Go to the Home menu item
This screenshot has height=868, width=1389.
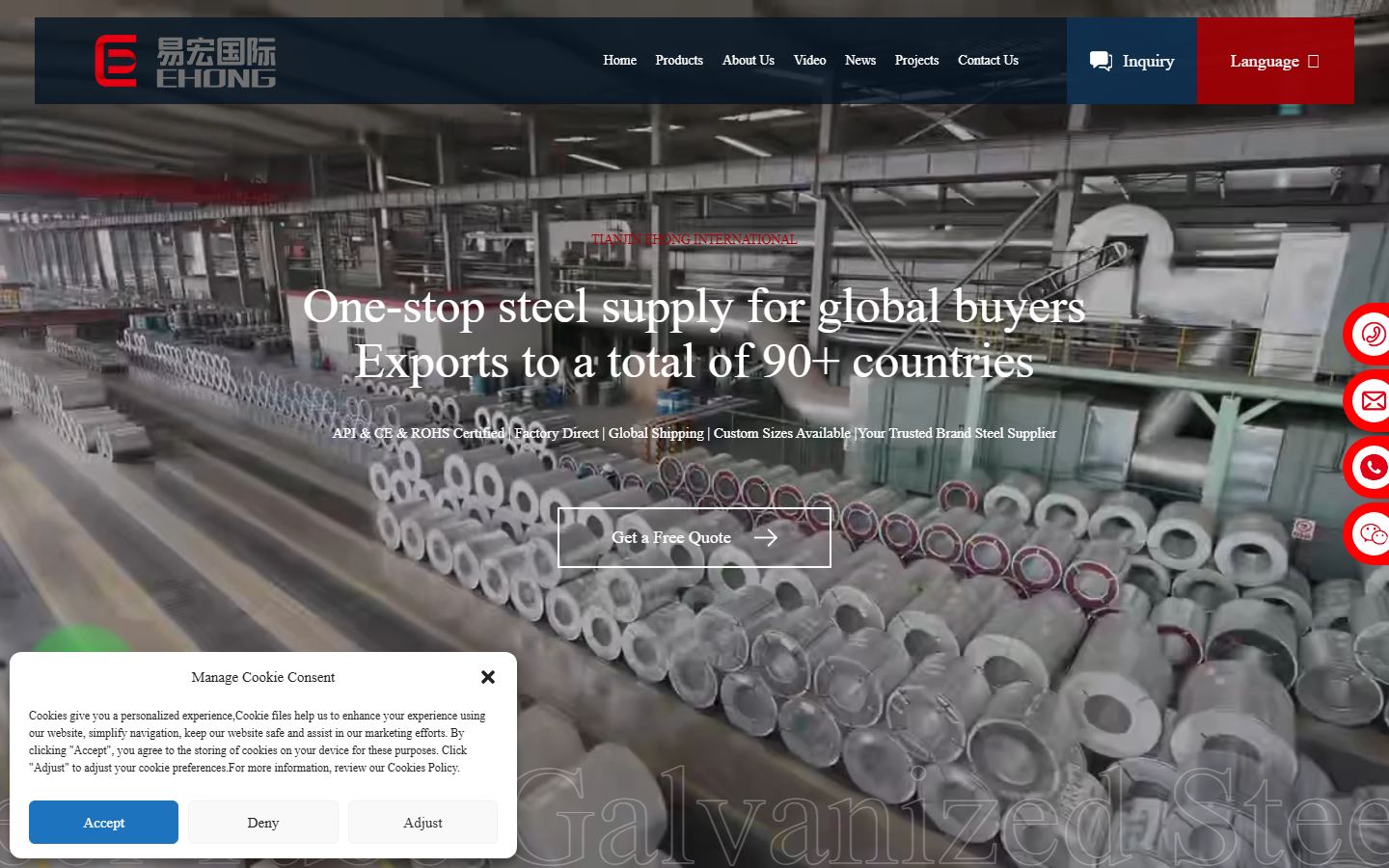tap(619, 60)
